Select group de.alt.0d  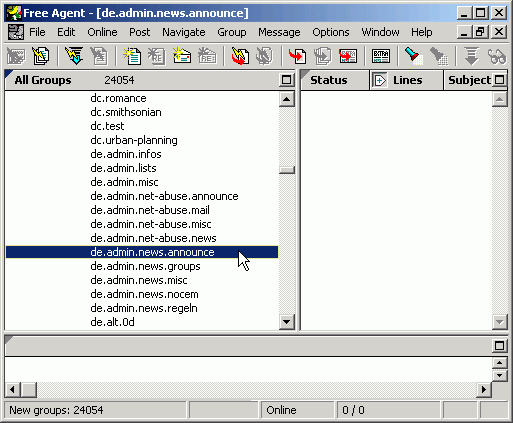[112, 322]
